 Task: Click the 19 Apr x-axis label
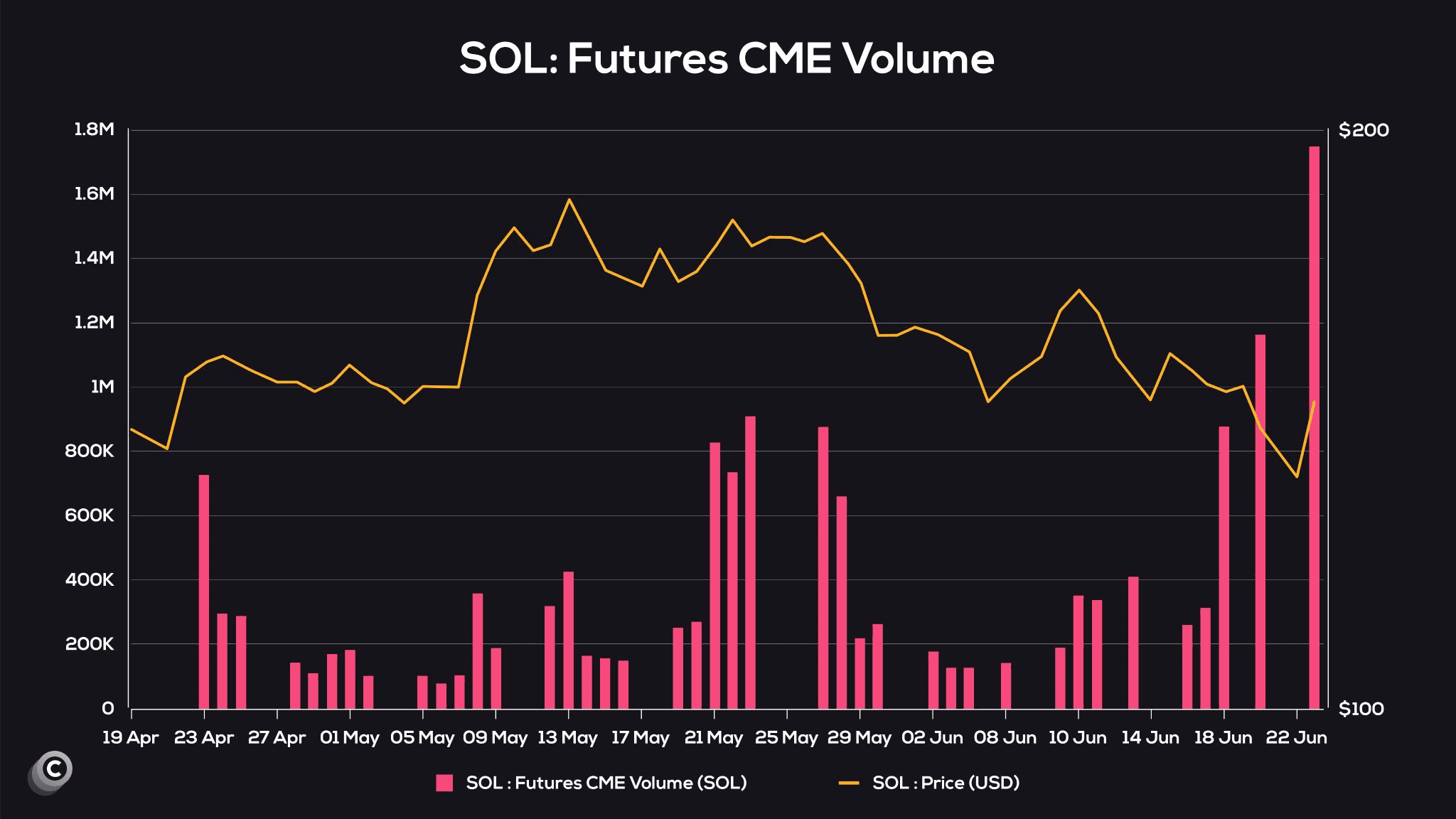coord(130,737)
